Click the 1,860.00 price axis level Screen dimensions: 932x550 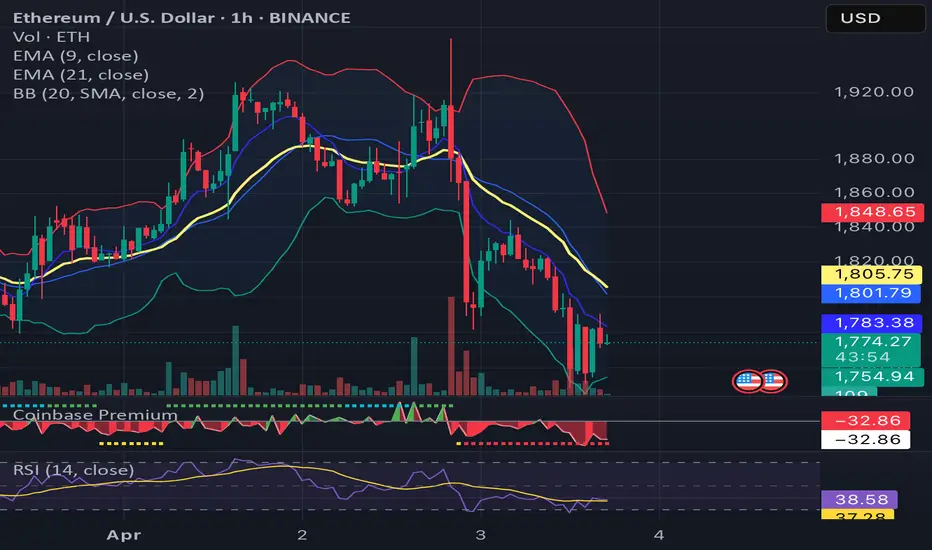tap(874, 192)
